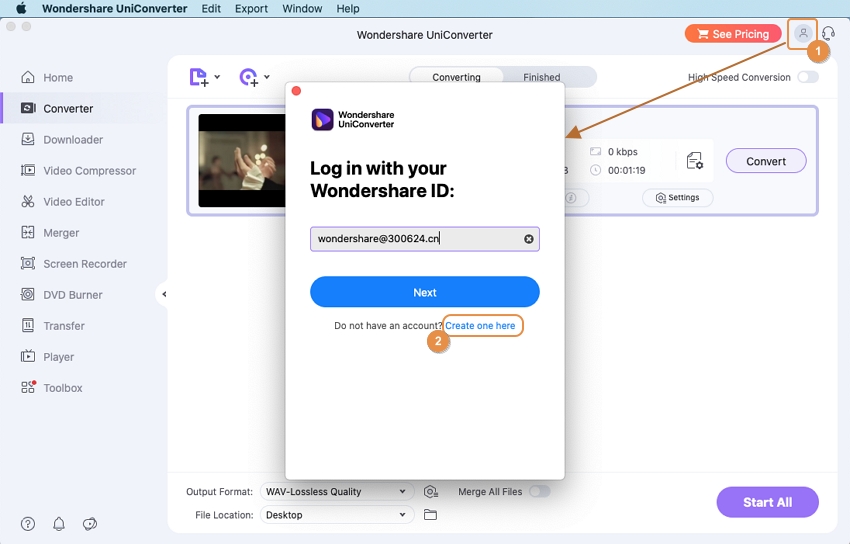Image resolution: width=850 pixels, height=544 pixels.
Task: Toggle the High Speed Conversion switch
Action: point(807,77)
